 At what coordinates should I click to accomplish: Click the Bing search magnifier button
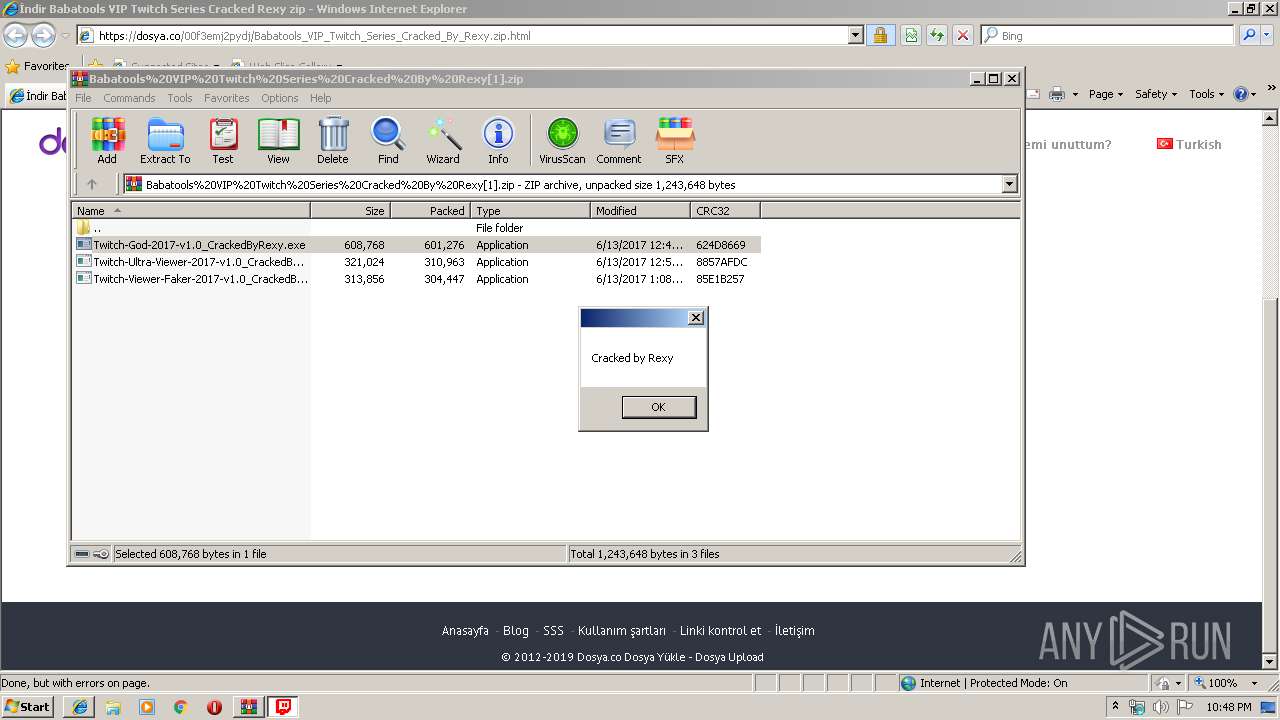(x=1249, y=36)
